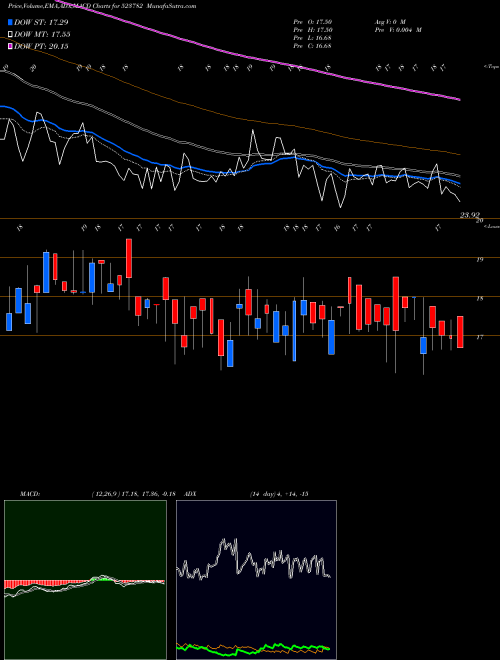This screenshot has height=660, width=500.
Task: Click the 'Avg V: 0 M' value
Action: tap(389, 21)
